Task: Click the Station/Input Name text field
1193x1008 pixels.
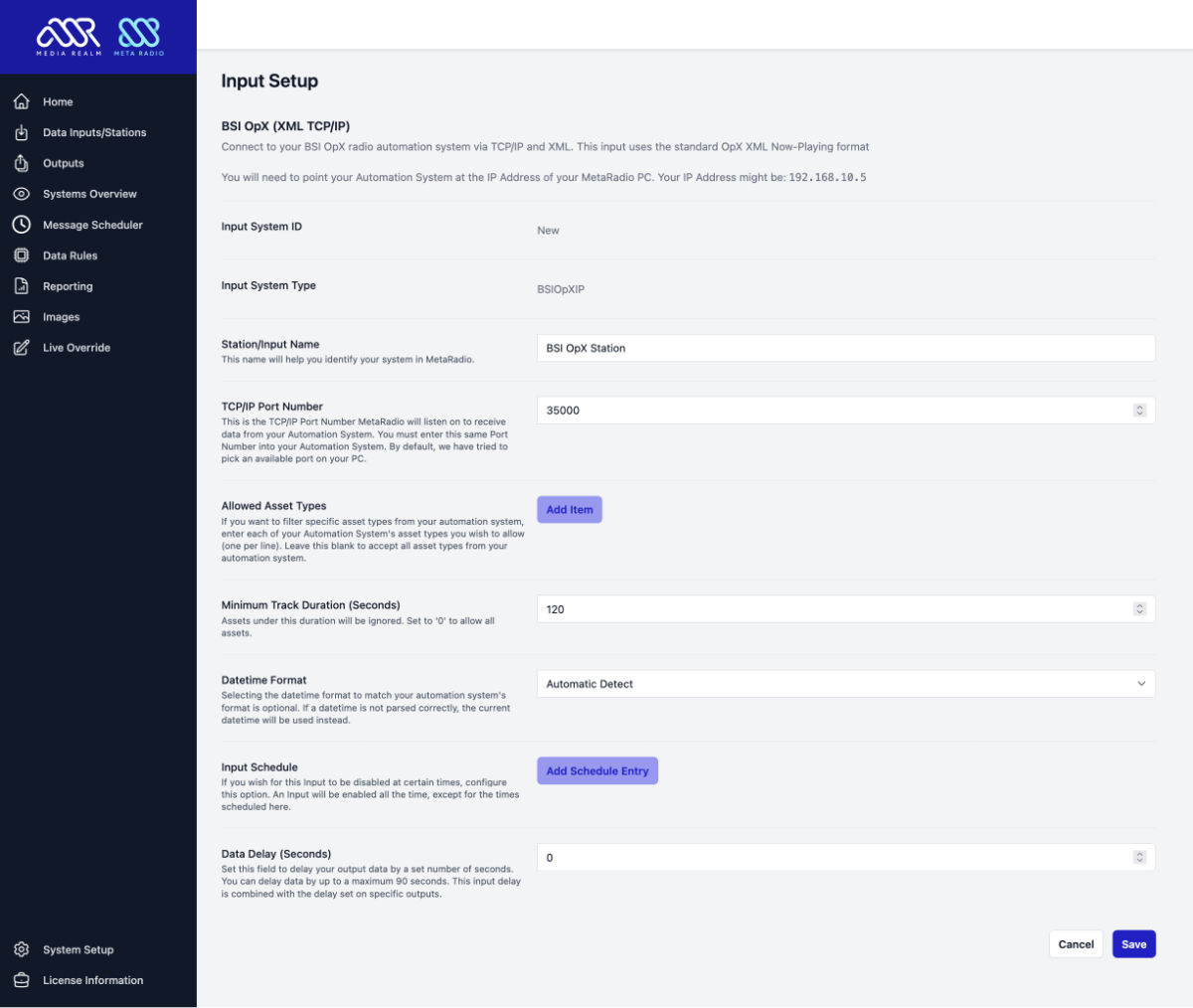Action: pos(846,348)
